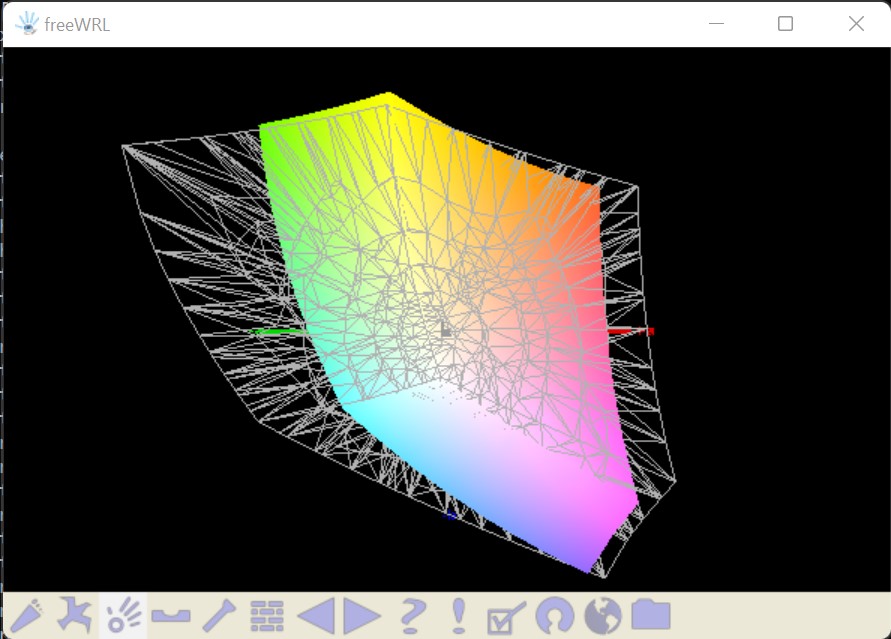Click the blue axis marker near gamut bottom
The width and height of the screenshot is (891, 639).
coord(450,516)
